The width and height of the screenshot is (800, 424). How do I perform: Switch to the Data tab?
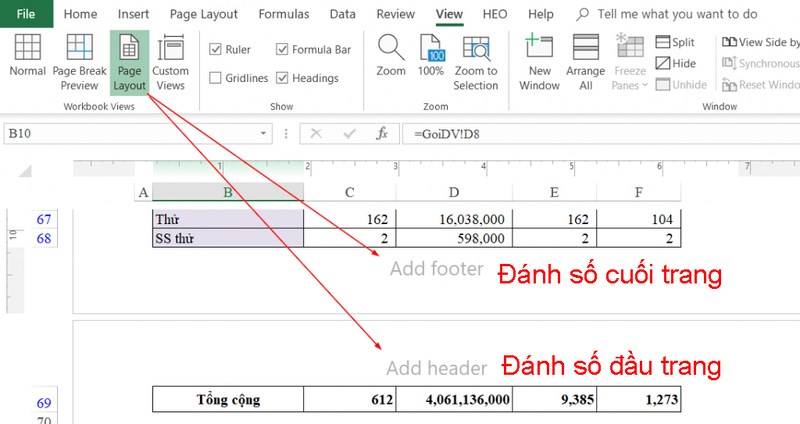342,14
